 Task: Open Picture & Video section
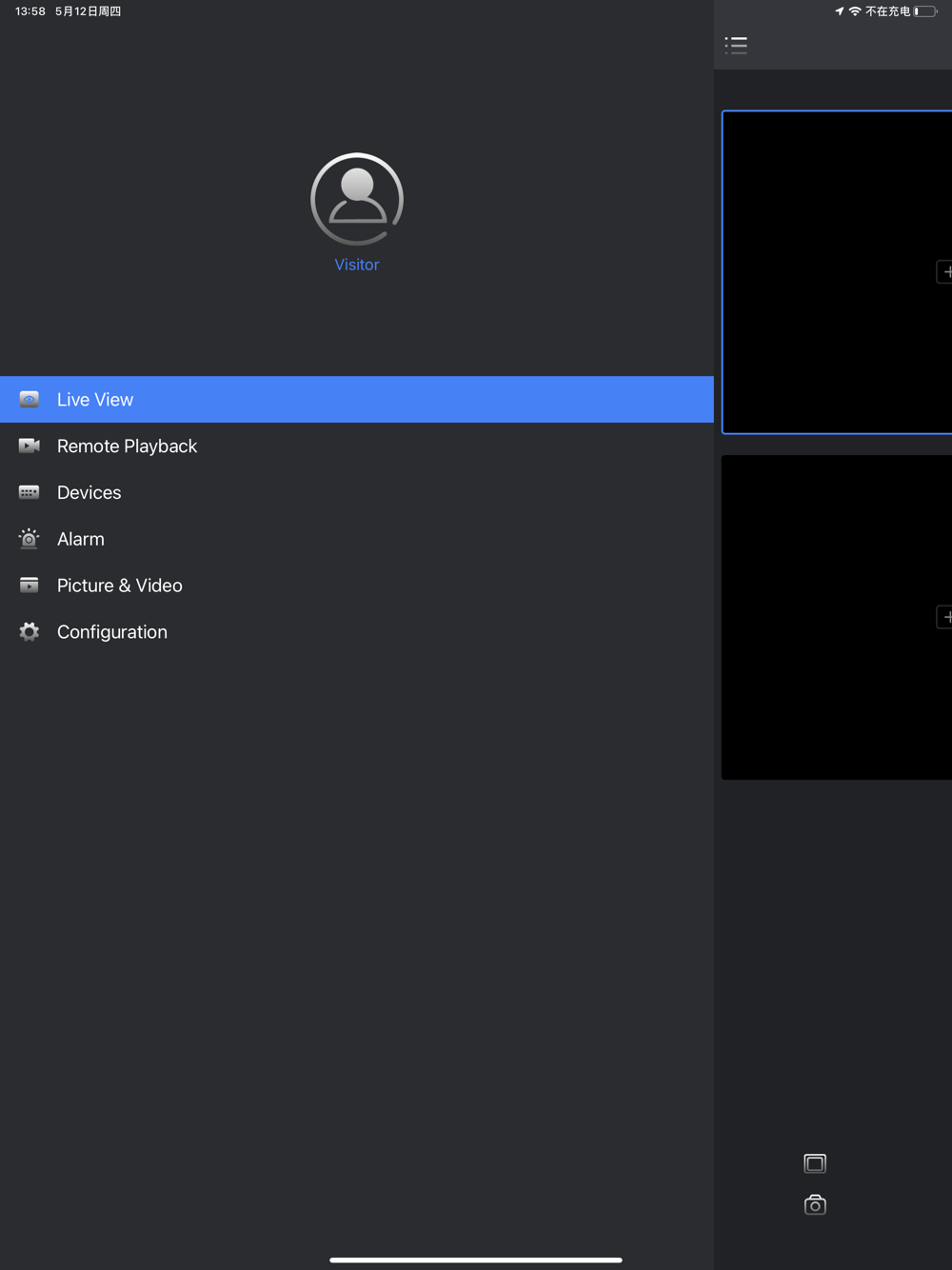coord(357,585)
